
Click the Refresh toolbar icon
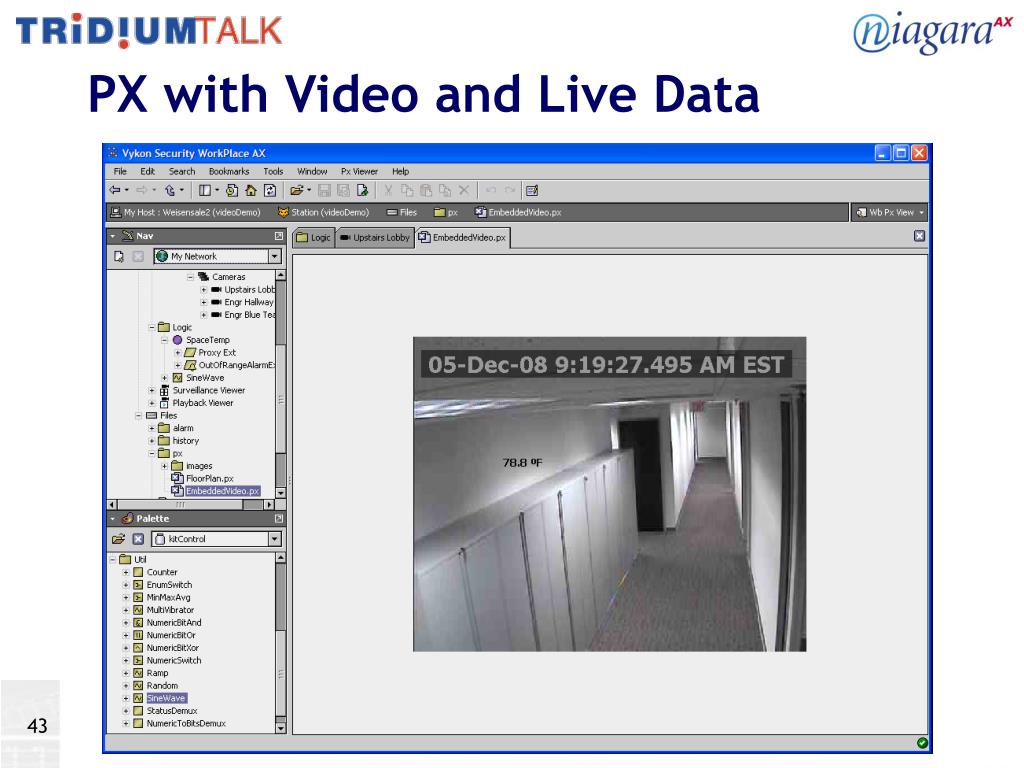[x=270, y=190]
